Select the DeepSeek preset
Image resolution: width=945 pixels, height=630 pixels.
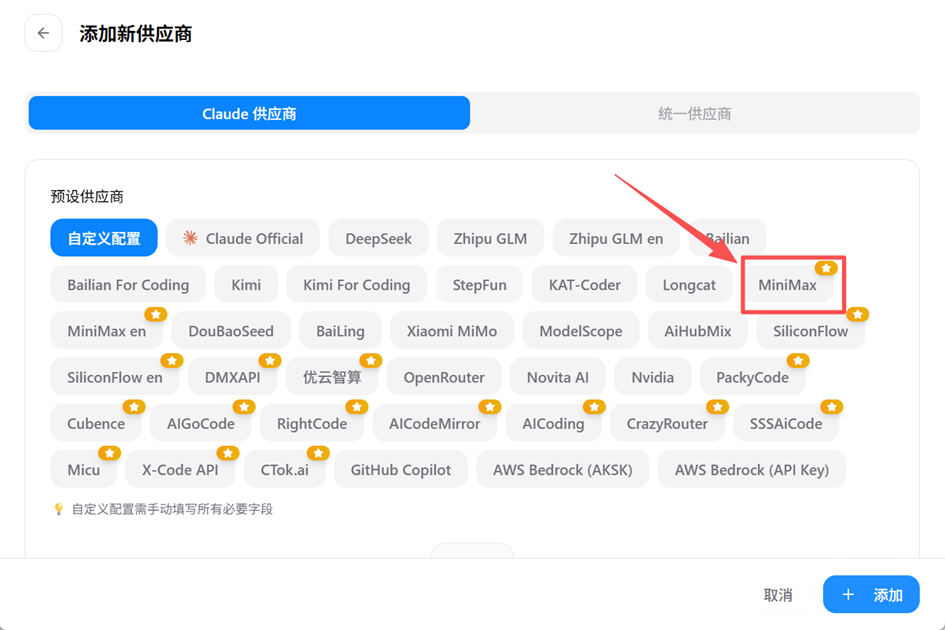tap(378, 238)
